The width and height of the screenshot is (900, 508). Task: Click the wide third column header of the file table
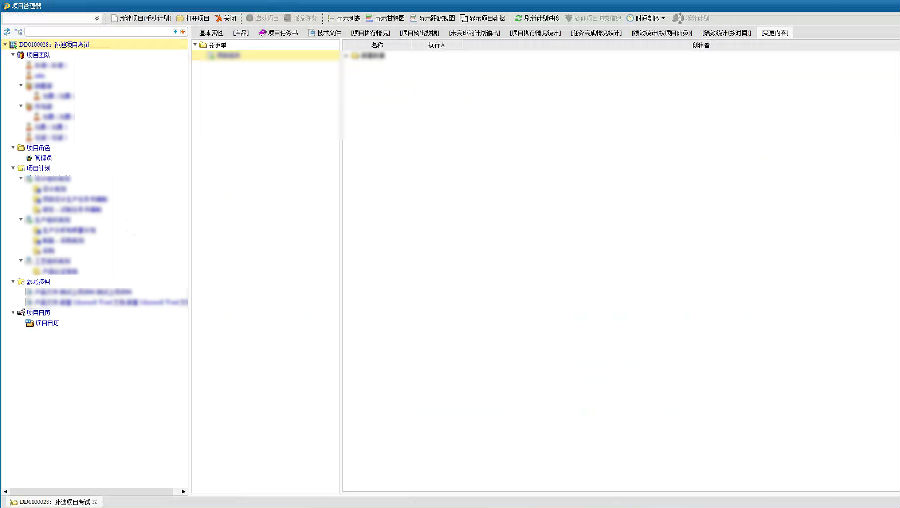click(x=681, y=45)
